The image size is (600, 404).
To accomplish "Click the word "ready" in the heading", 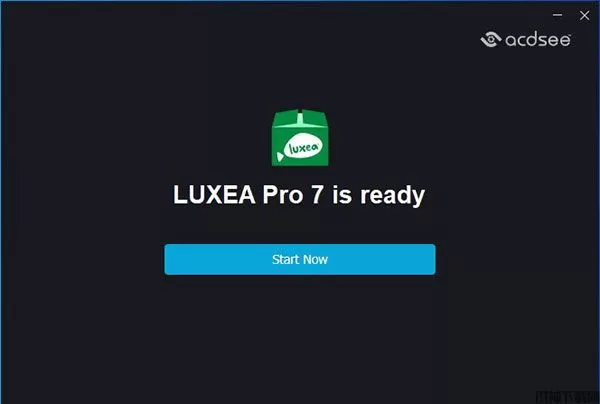I will [x=392, y=196].
